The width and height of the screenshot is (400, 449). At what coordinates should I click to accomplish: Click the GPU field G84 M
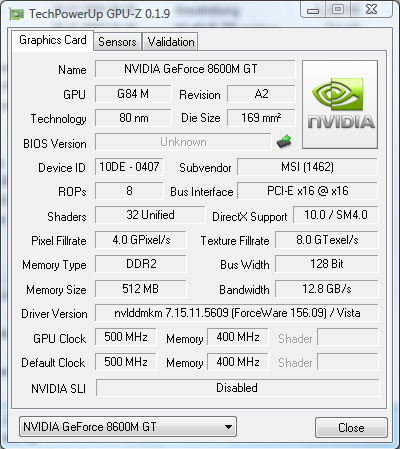pyautogui.click(x=133, y=94)
